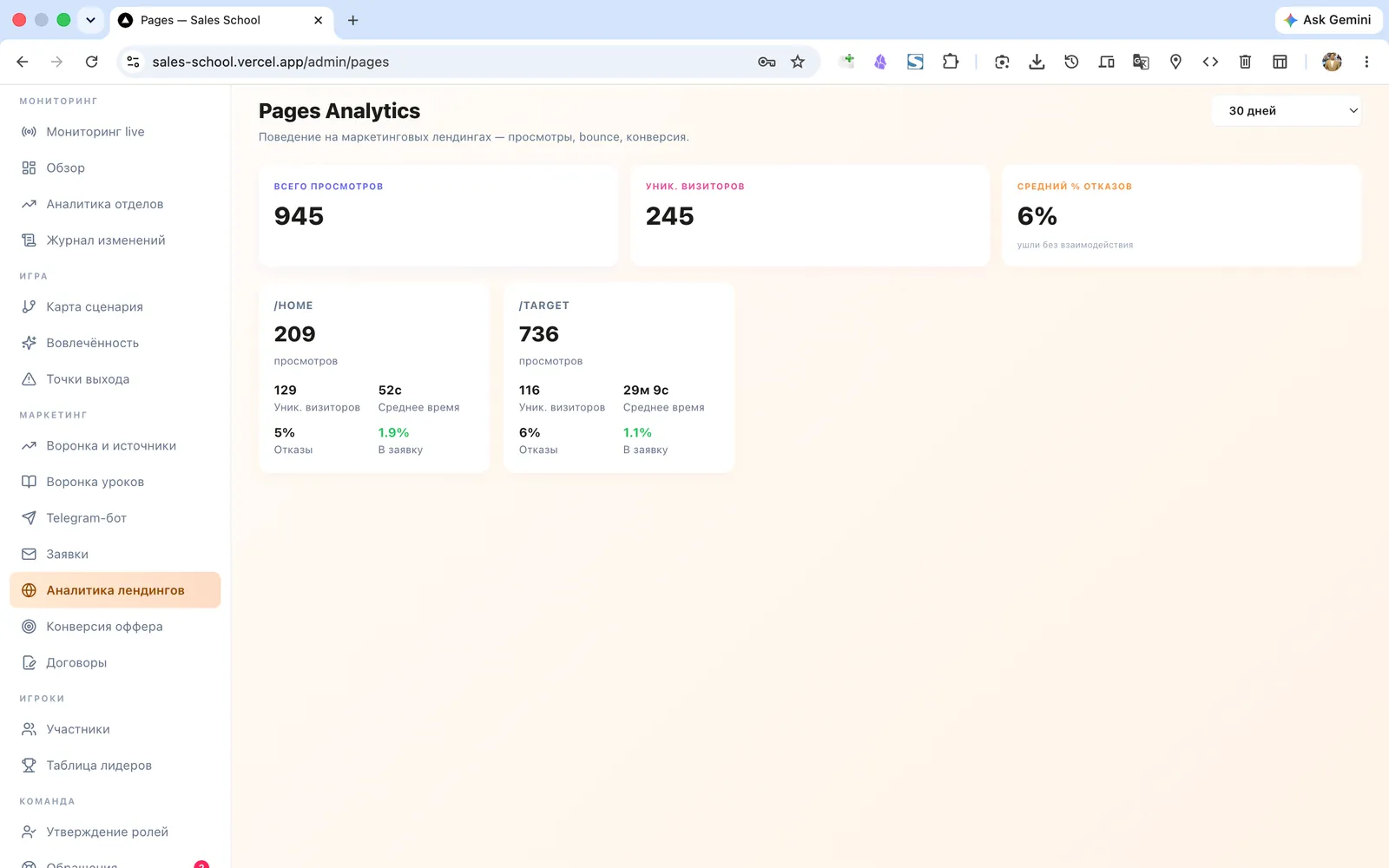Viewport: 1389px width, 868px height.
Task: Click the Заявки envelope icon
Action: point(29,555)
